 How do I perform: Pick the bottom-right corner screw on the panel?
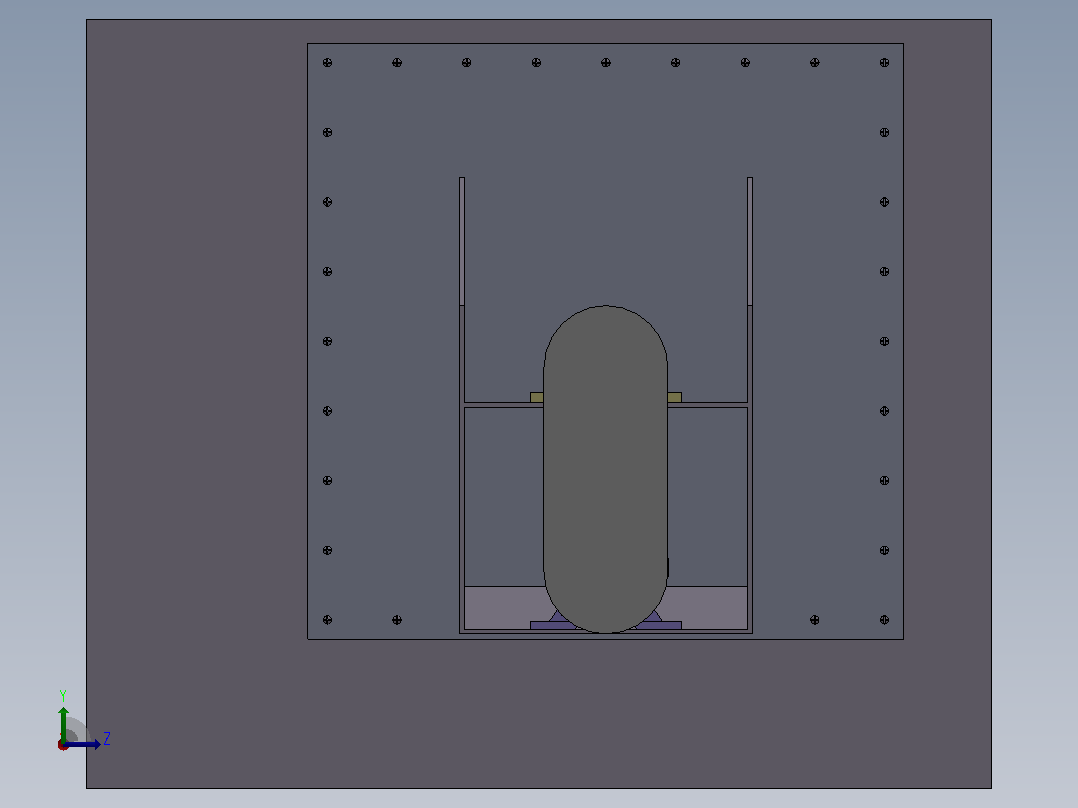[884, 620]
